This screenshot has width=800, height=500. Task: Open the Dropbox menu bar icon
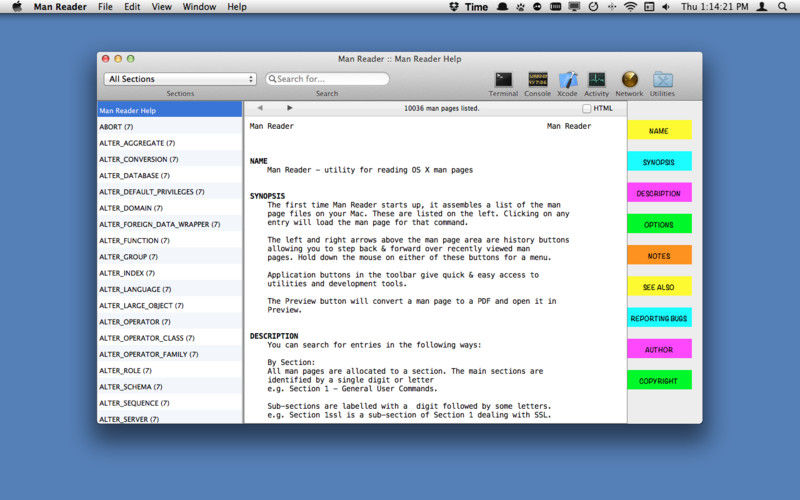pos(454,7)
